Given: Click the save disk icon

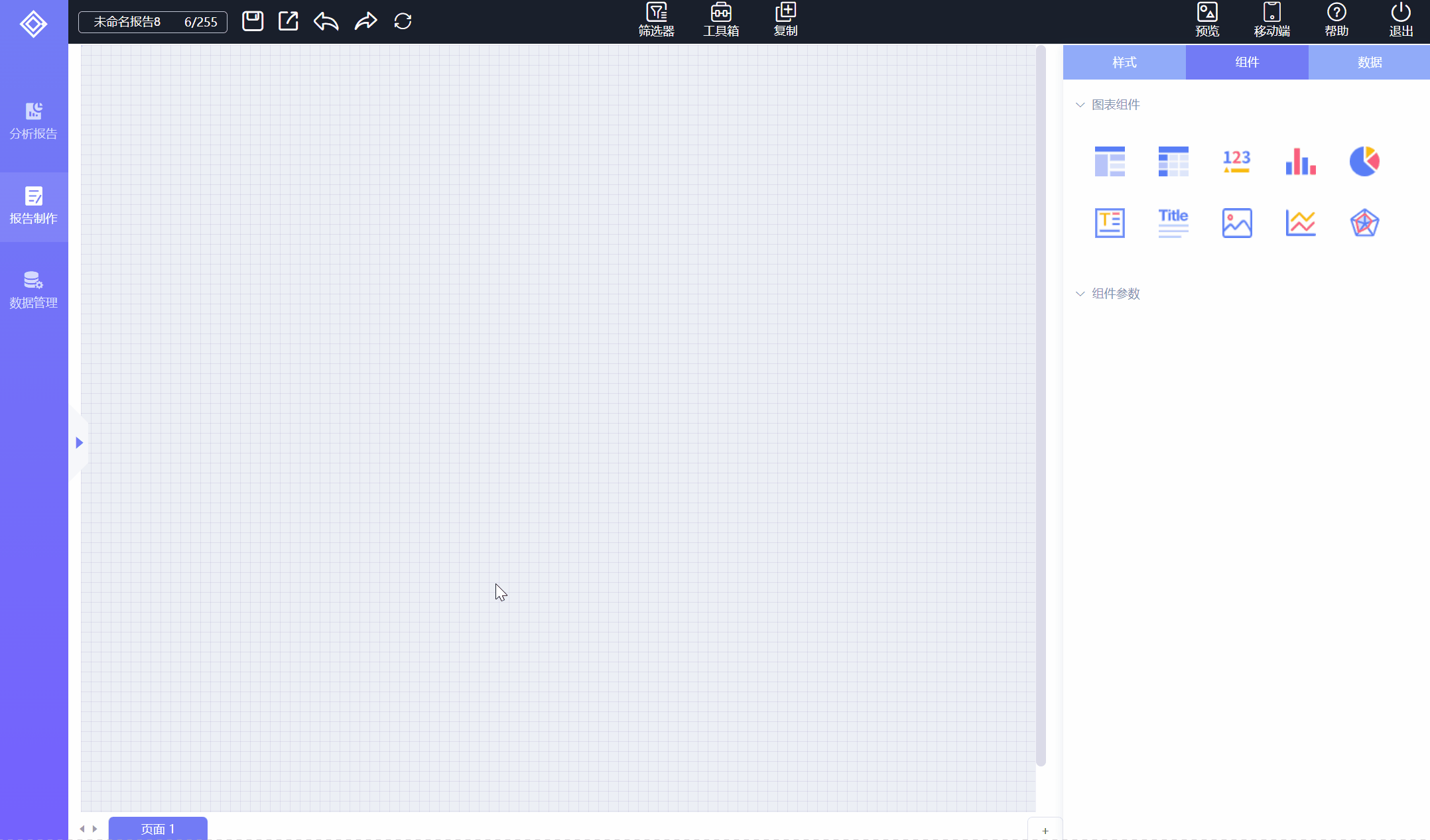Looking at the screenshot, I should pos(253,21).
